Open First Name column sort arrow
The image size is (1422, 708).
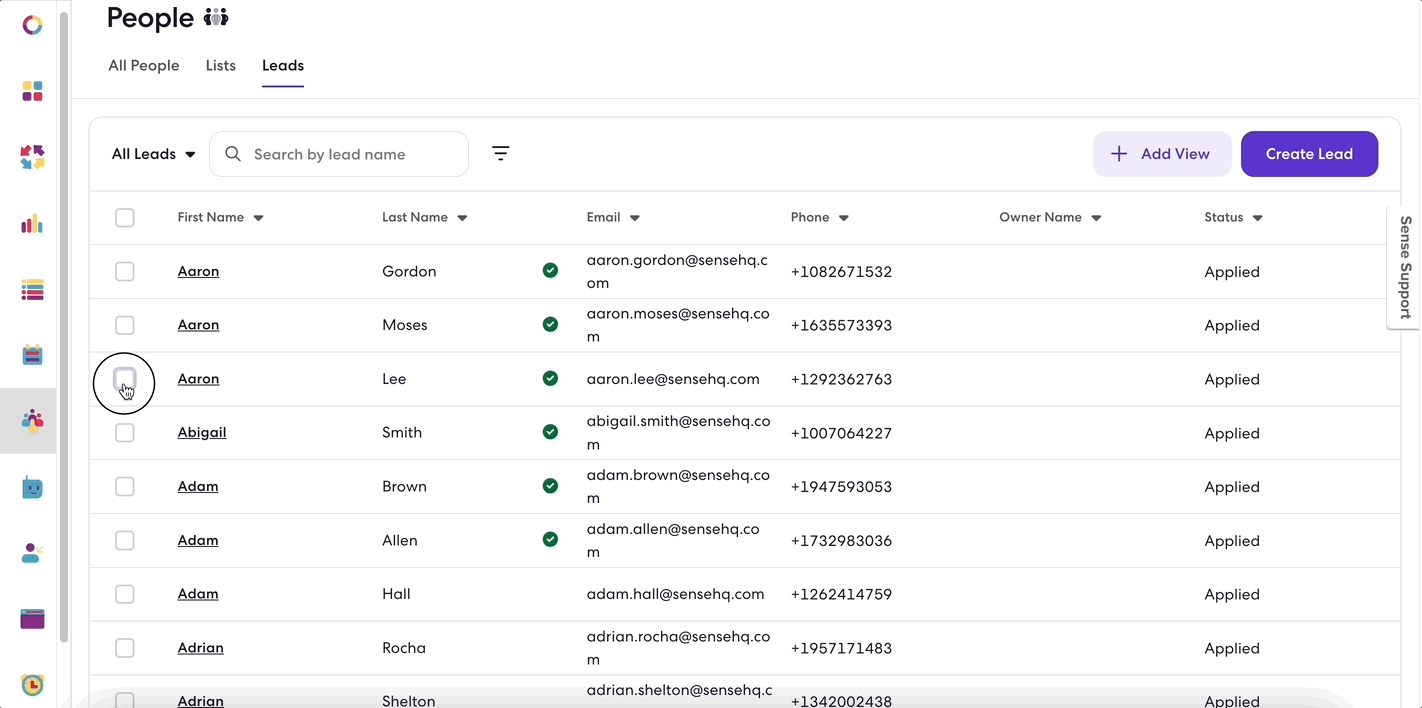(258, 218)
